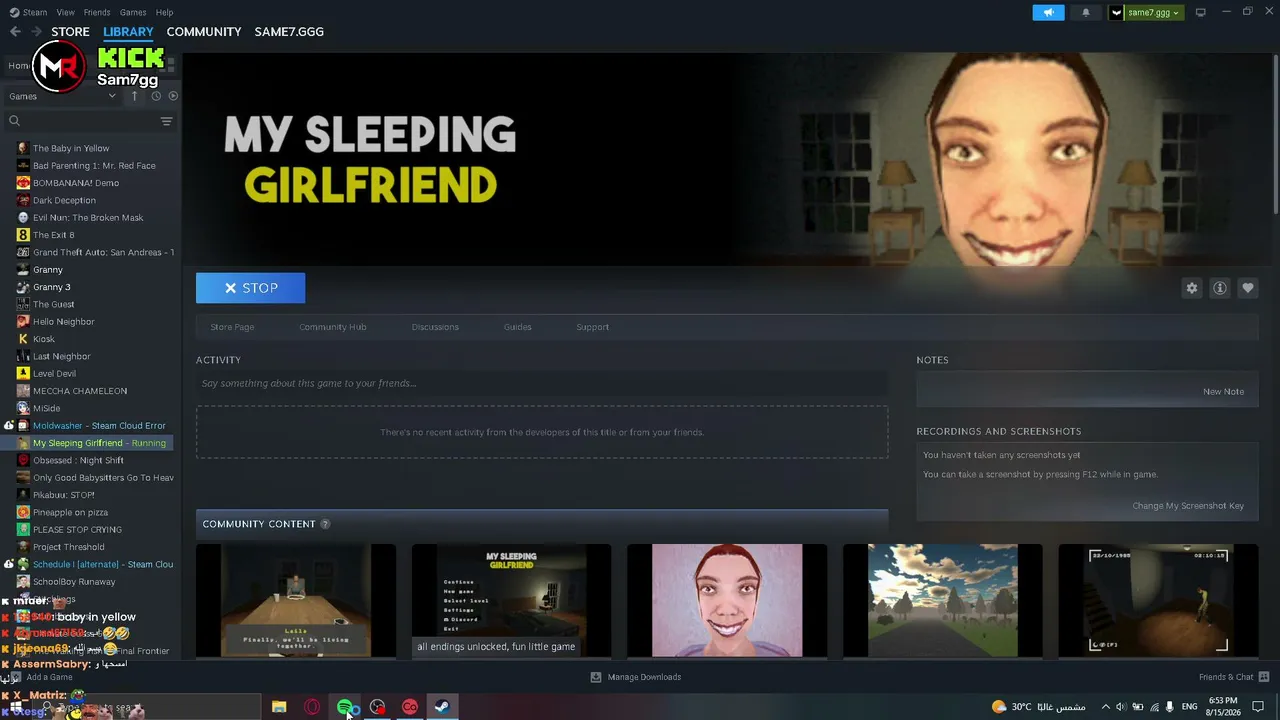The width and height of the screenshot is (1280, 720).
Task: Open the pink-background face screenshot thumbnail
Action: click(x=727, y=601)
